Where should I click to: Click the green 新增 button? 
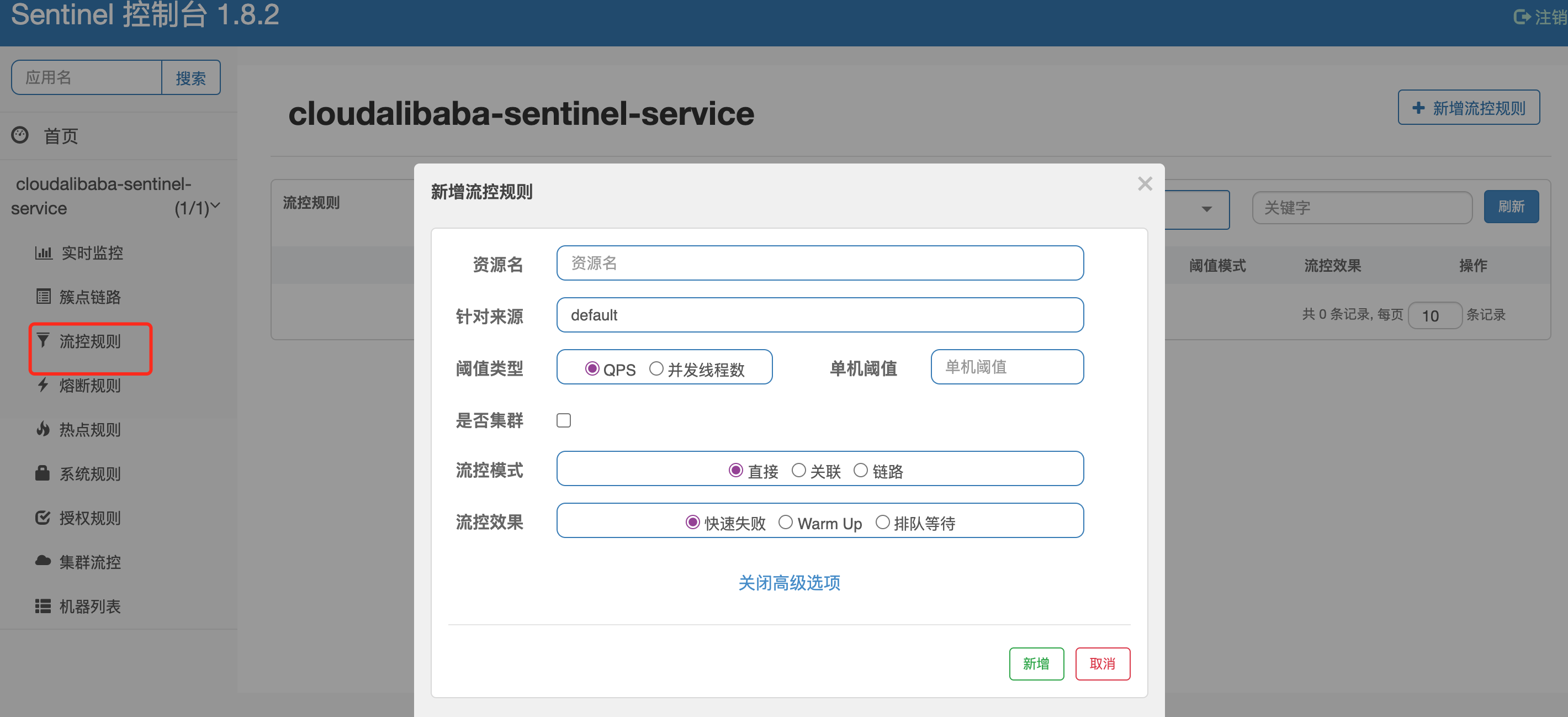pos(1036,663)
